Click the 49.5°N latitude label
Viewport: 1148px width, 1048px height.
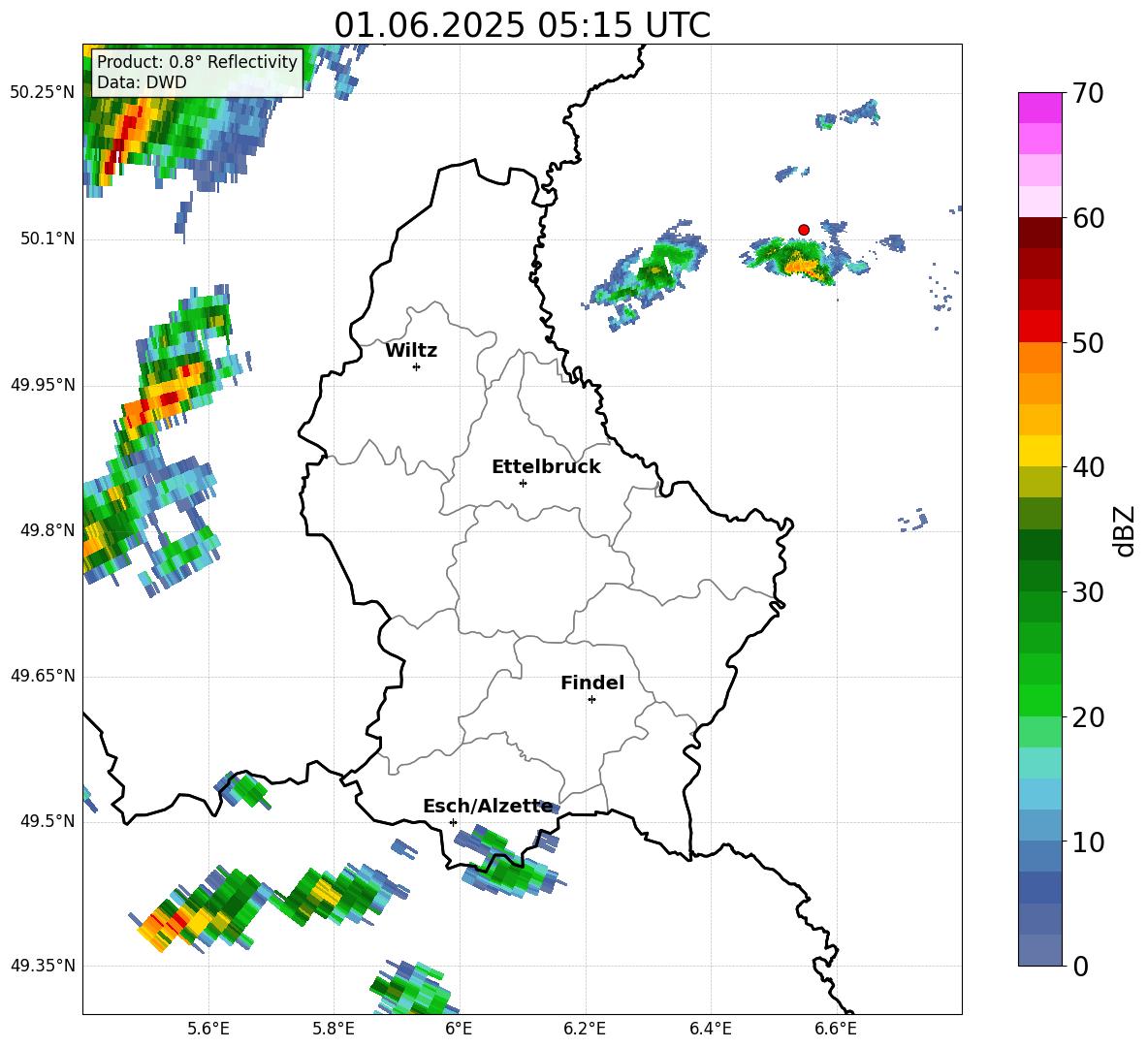48,820
